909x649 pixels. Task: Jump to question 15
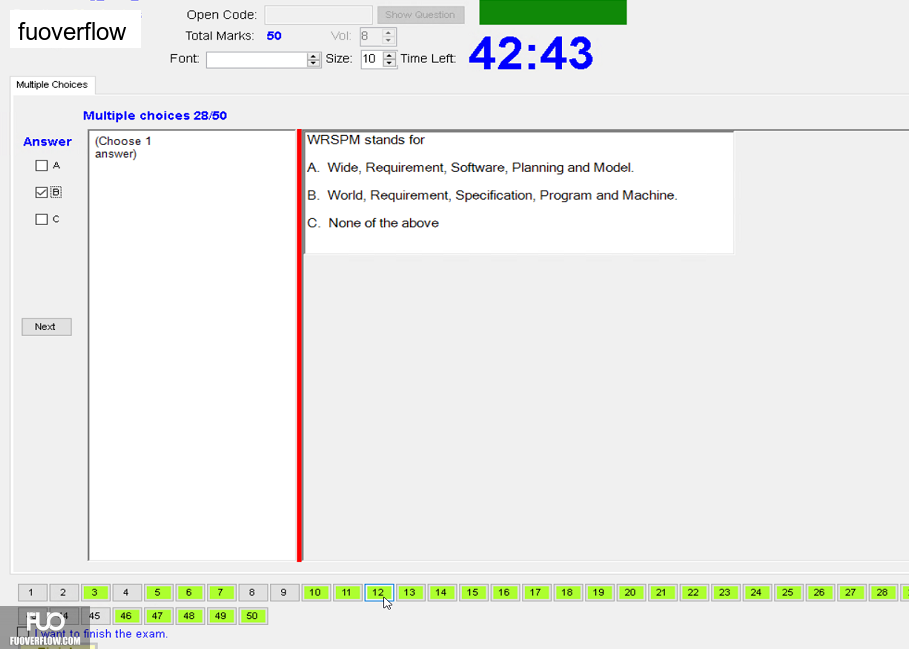pyautogui.click(x=472, y=592)
